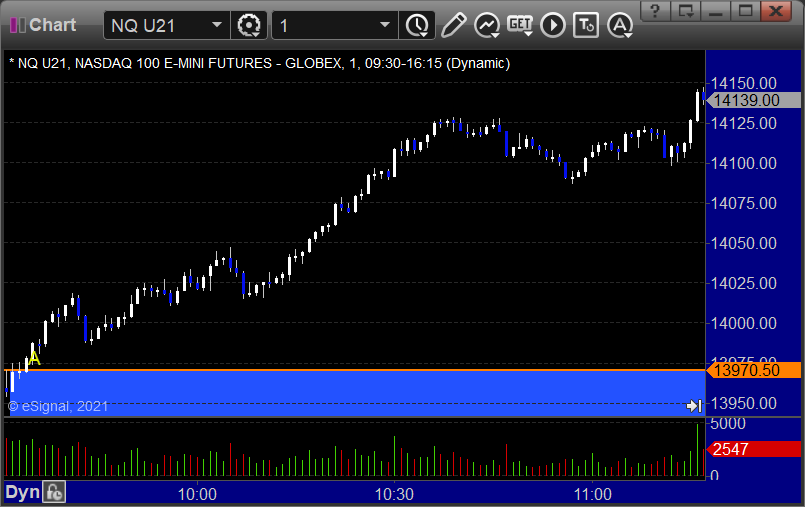Click the scroll-to-latest-bar arrow icon

pyautogui.click(x=694, y=406)
